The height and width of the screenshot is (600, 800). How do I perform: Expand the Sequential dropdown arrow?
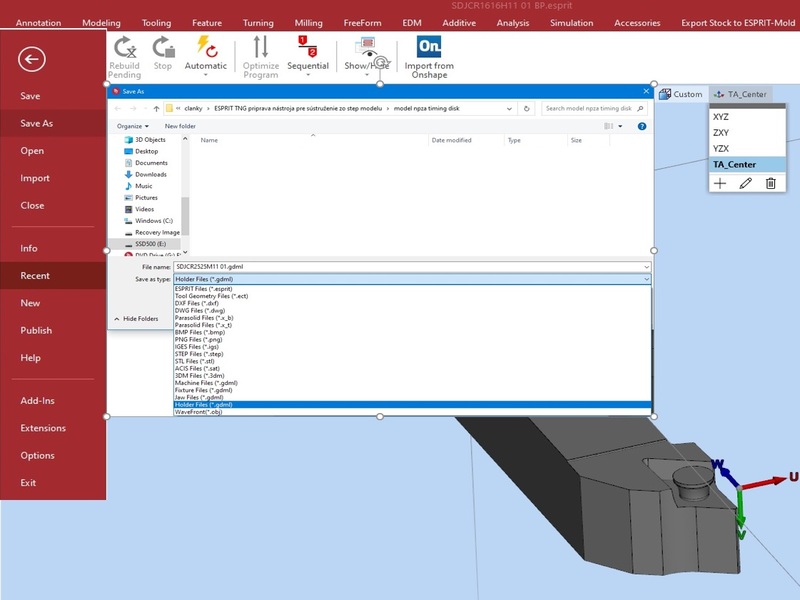pos(308,76)
